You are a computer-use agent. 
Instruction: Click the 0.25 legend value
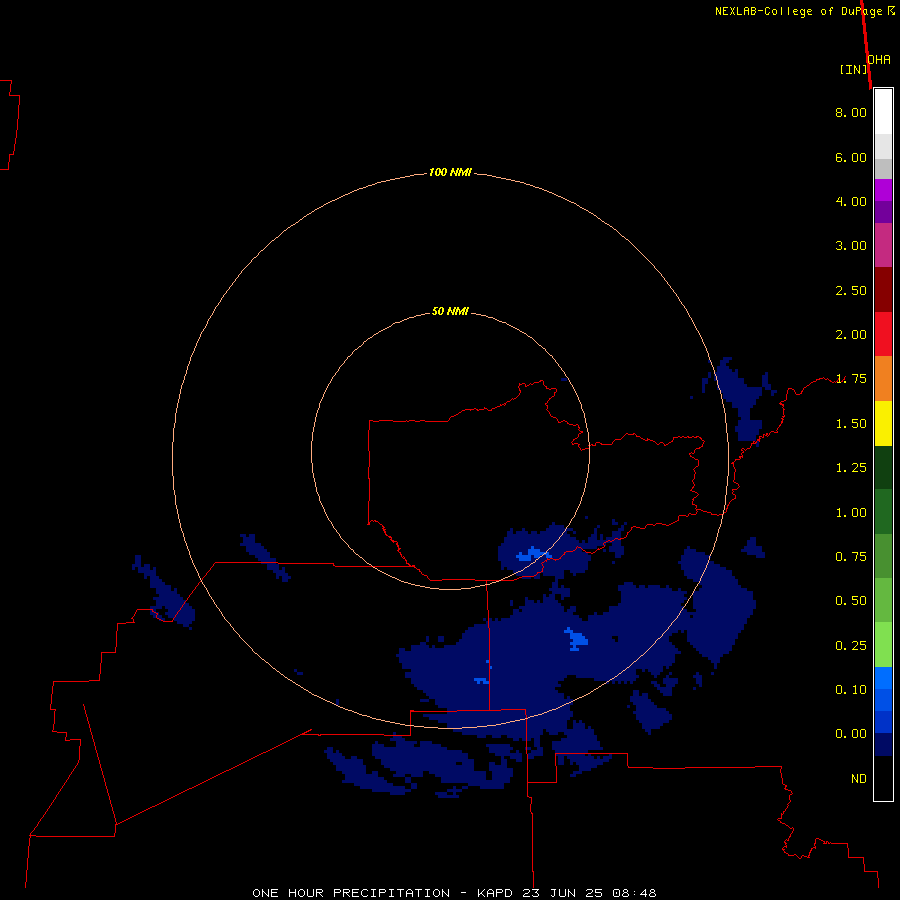851,646
